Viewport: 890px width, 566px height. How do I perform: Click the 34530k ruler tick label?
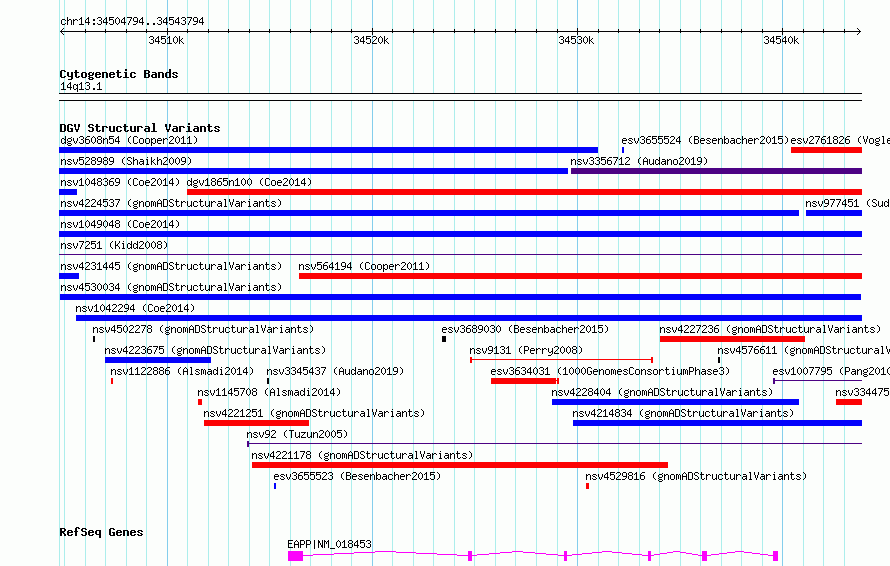pos(576,40)
